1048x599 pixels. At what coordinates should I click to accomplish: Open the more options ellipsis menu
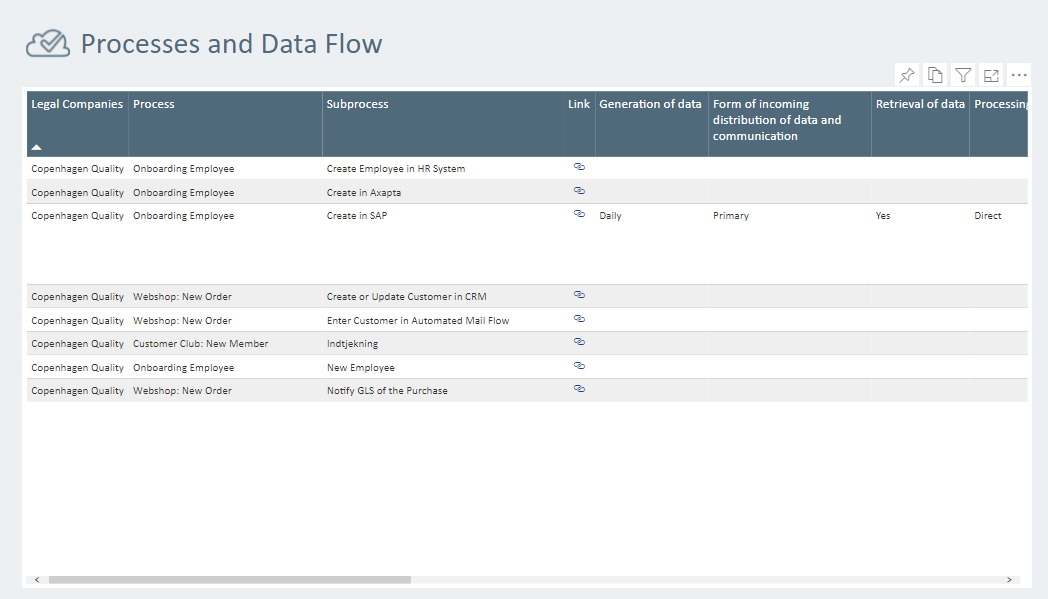pyautogui.click(x=1019, y=75)
